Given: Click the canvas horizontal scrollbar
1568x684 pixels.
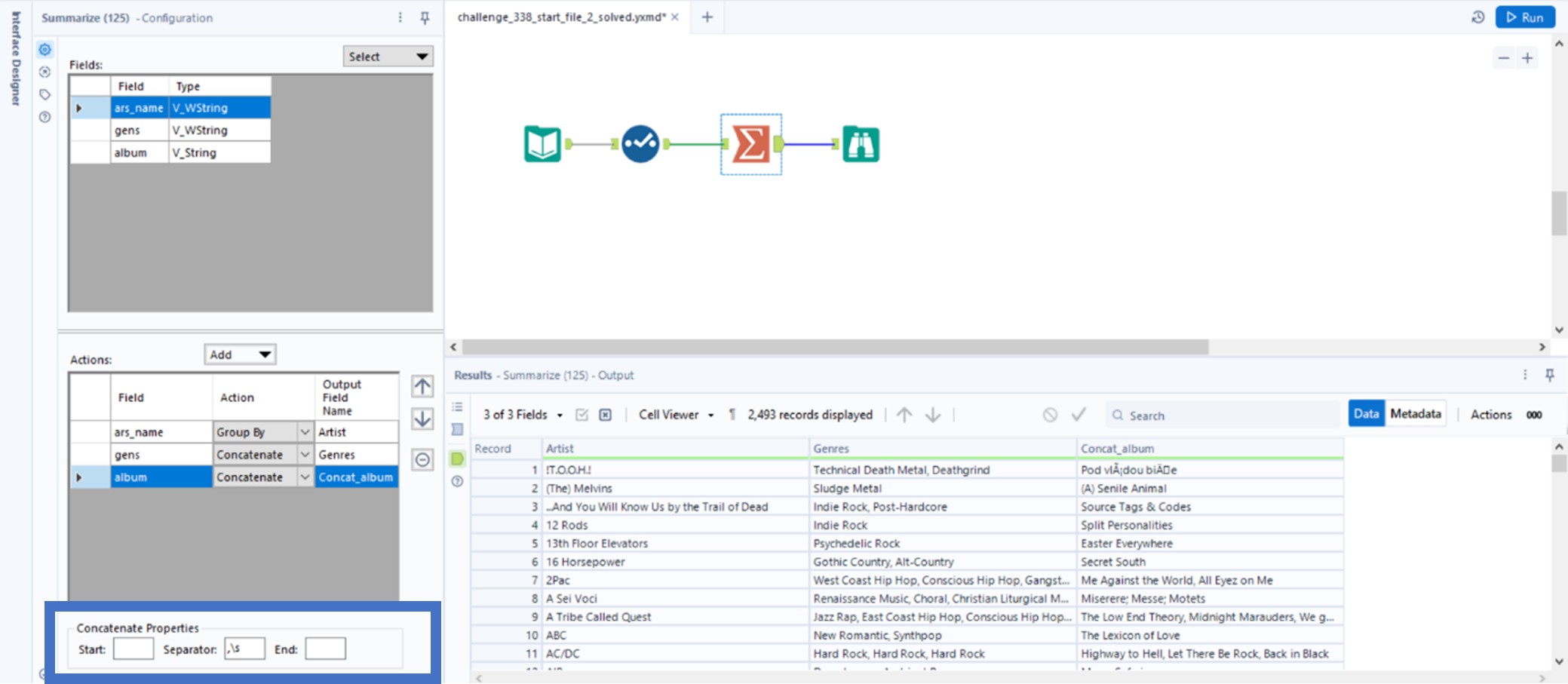Looking at the screenshot, I should tap(836, 347).
